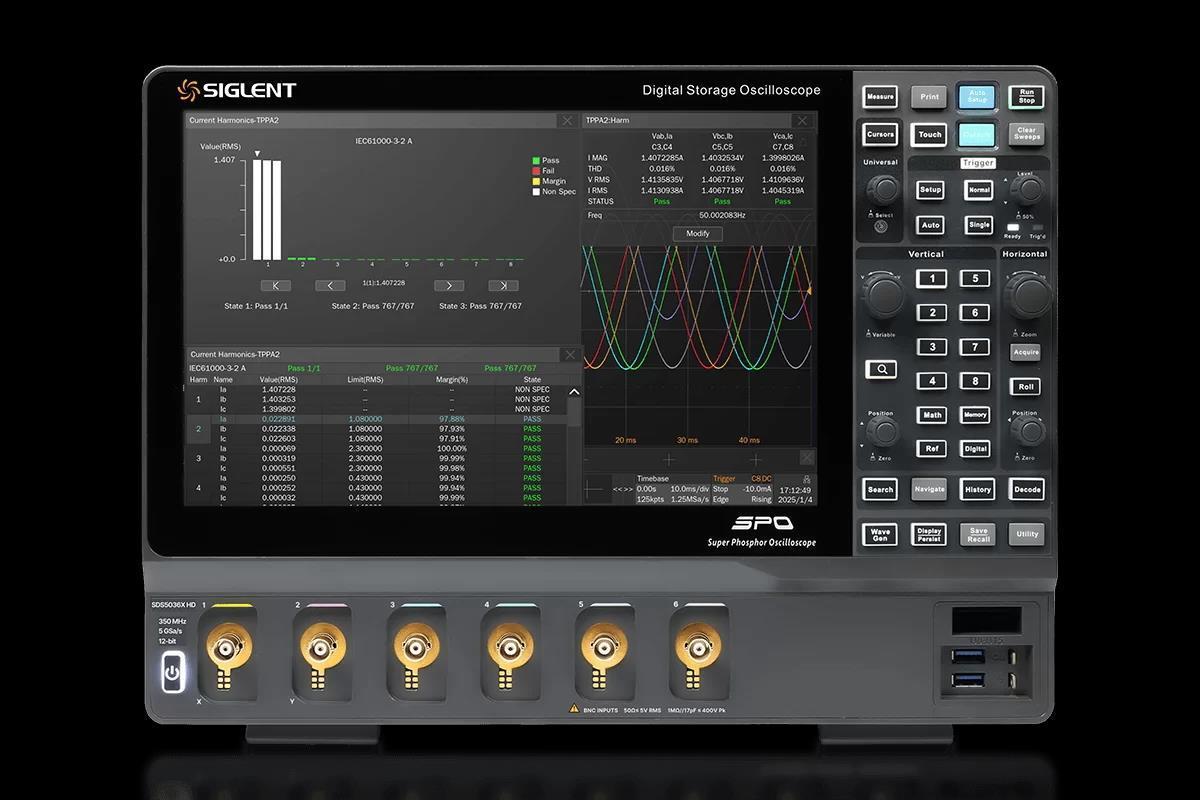The image size is (1200, 800).
Task: Open the C8 DC trigger source selector
Action: click(x=762, y=478)
